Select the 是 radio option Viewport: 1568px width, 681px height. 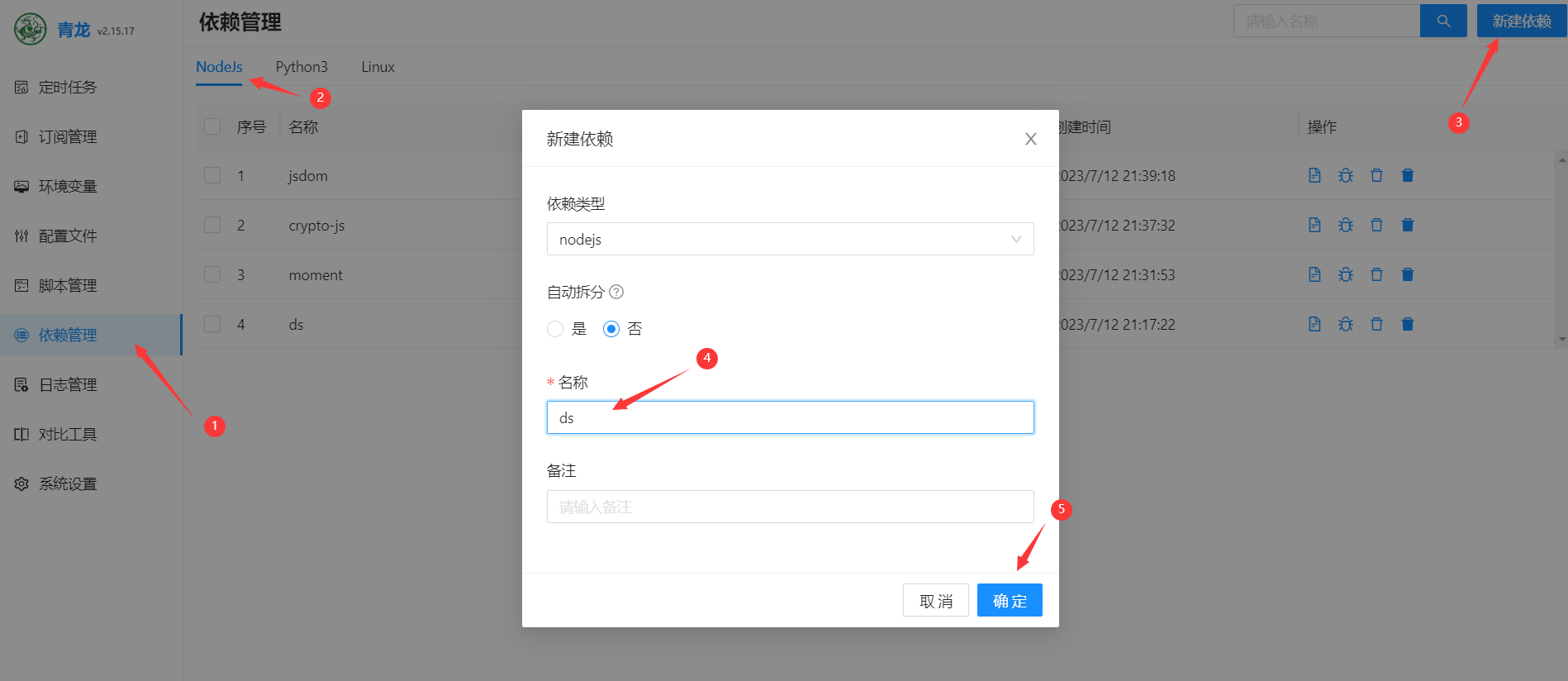tap(555, 329)
